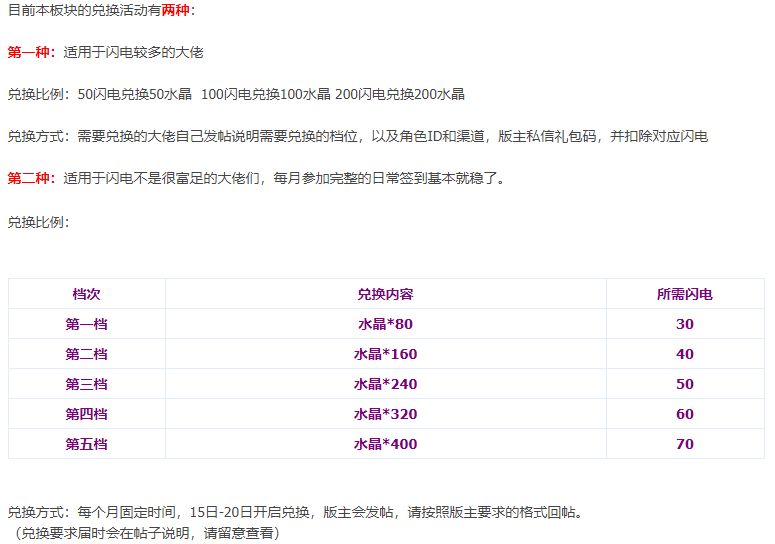
Task: Click the '水晶*240' cell
Action: point(386,384)
